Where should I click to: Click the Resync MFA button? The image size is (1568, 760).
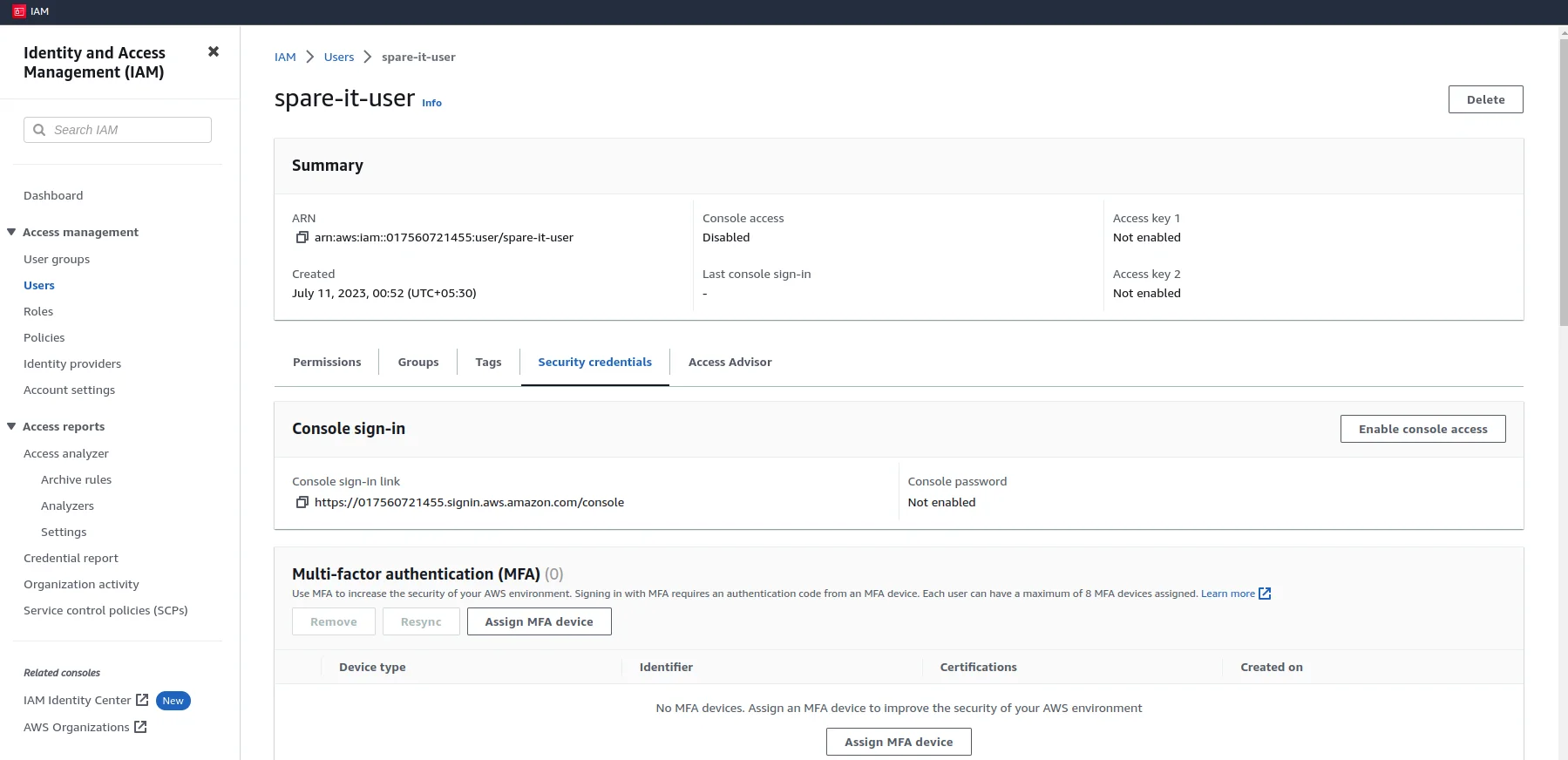[x=421, y=621]
